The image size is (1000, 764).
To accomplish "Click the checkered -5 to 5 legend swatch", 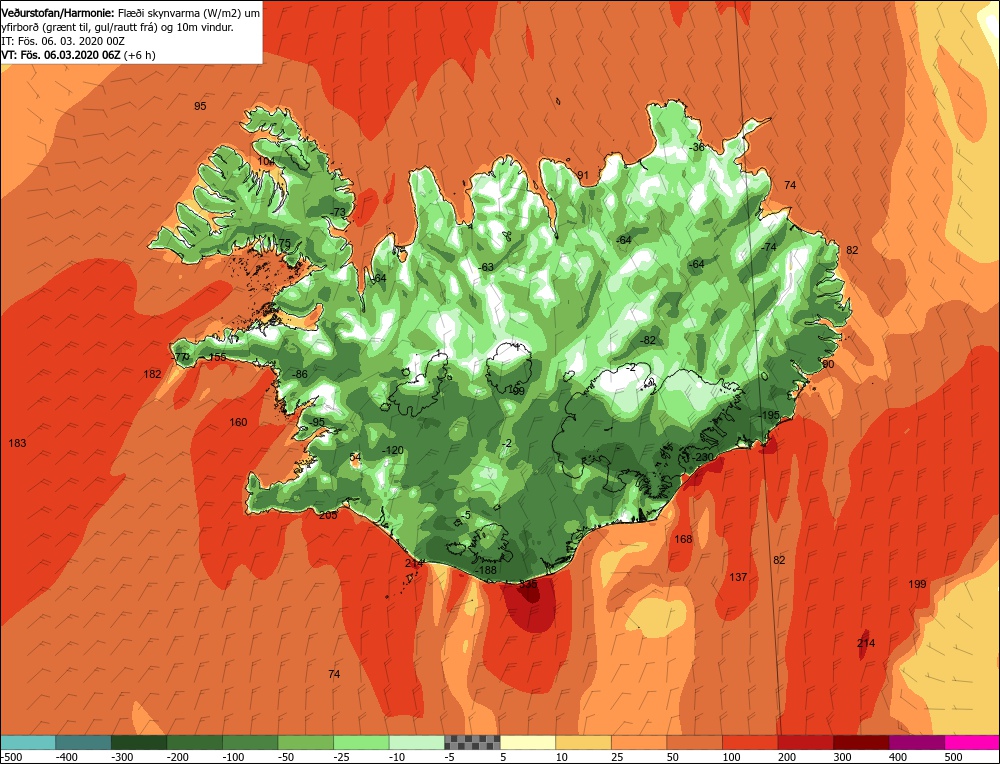I will (472, 742).
